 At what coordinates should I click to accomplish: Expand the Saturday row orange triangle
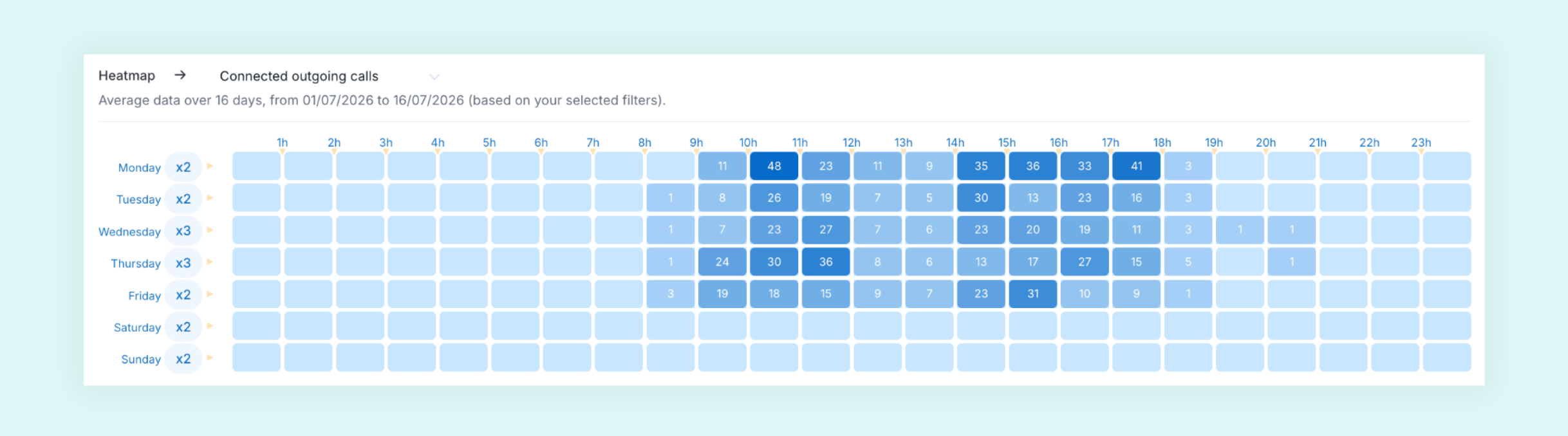[x=210, y=326]
